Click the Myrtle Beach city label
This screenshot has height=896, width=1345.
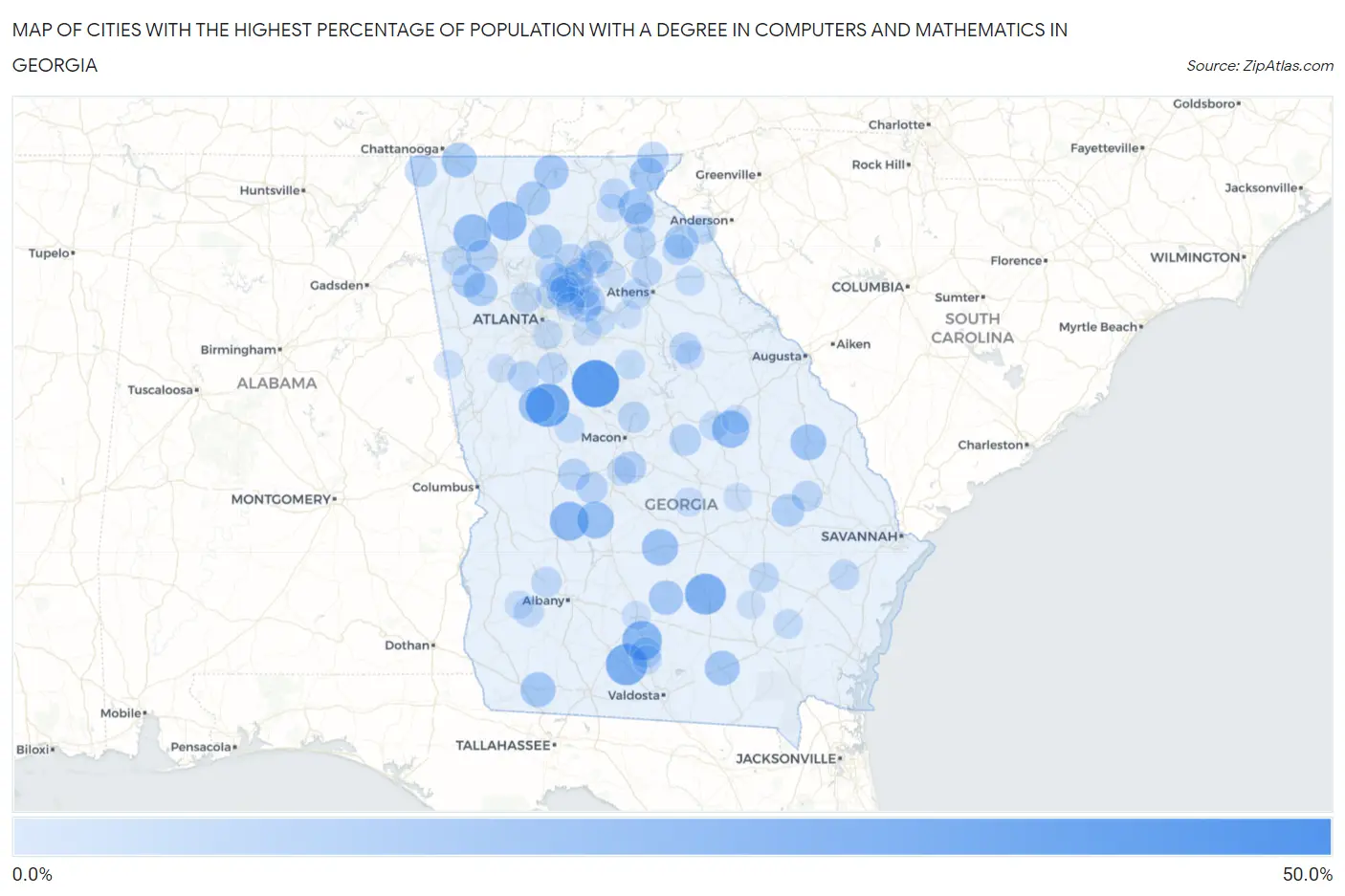coord(1098,328)
